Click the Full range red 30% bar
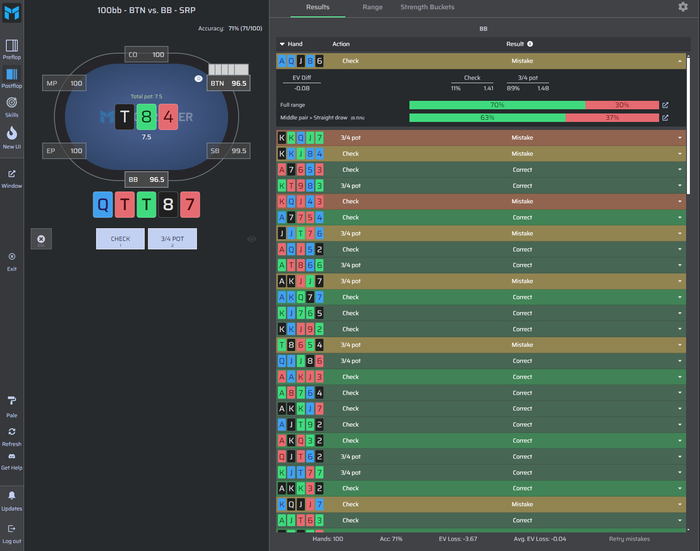 point(622,105)
